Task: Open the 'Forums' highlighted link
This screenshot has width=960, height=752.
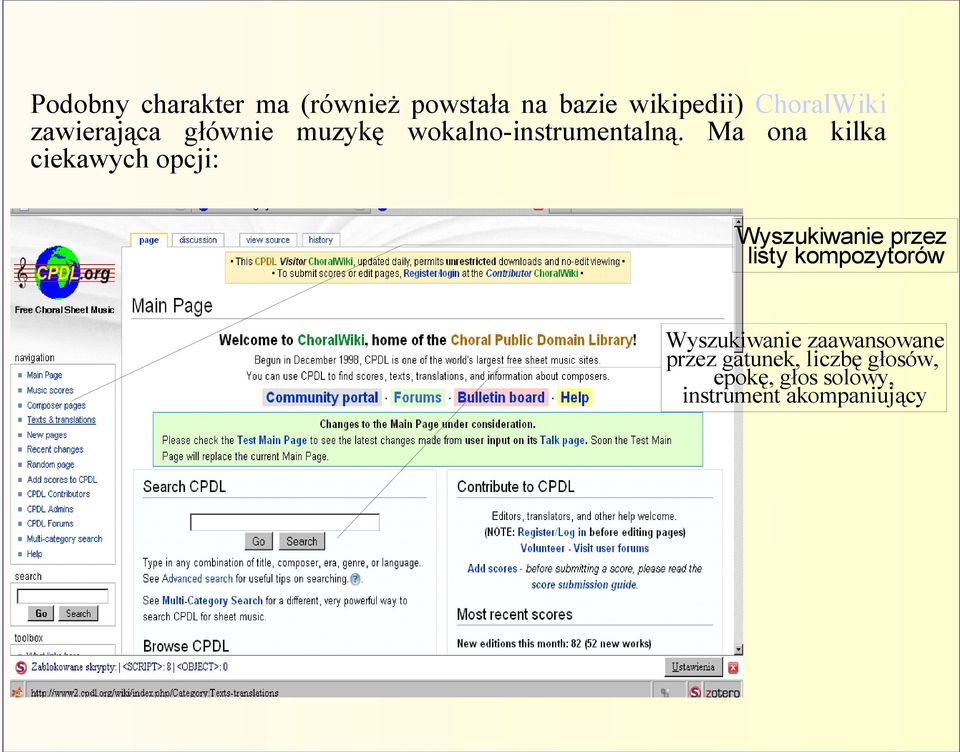Action: (x=418, y=397)
